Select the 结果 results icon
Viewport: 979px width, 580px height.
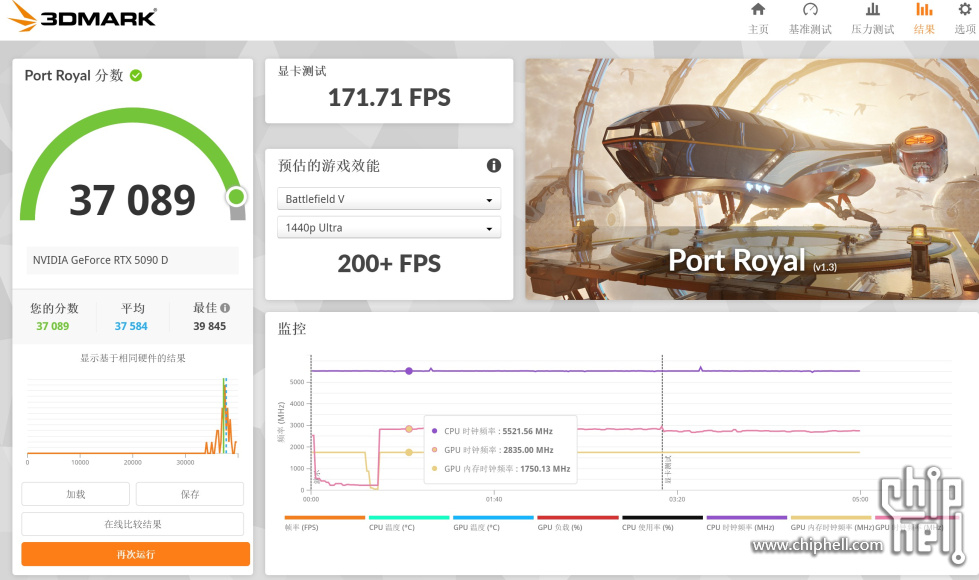[924, 9]
